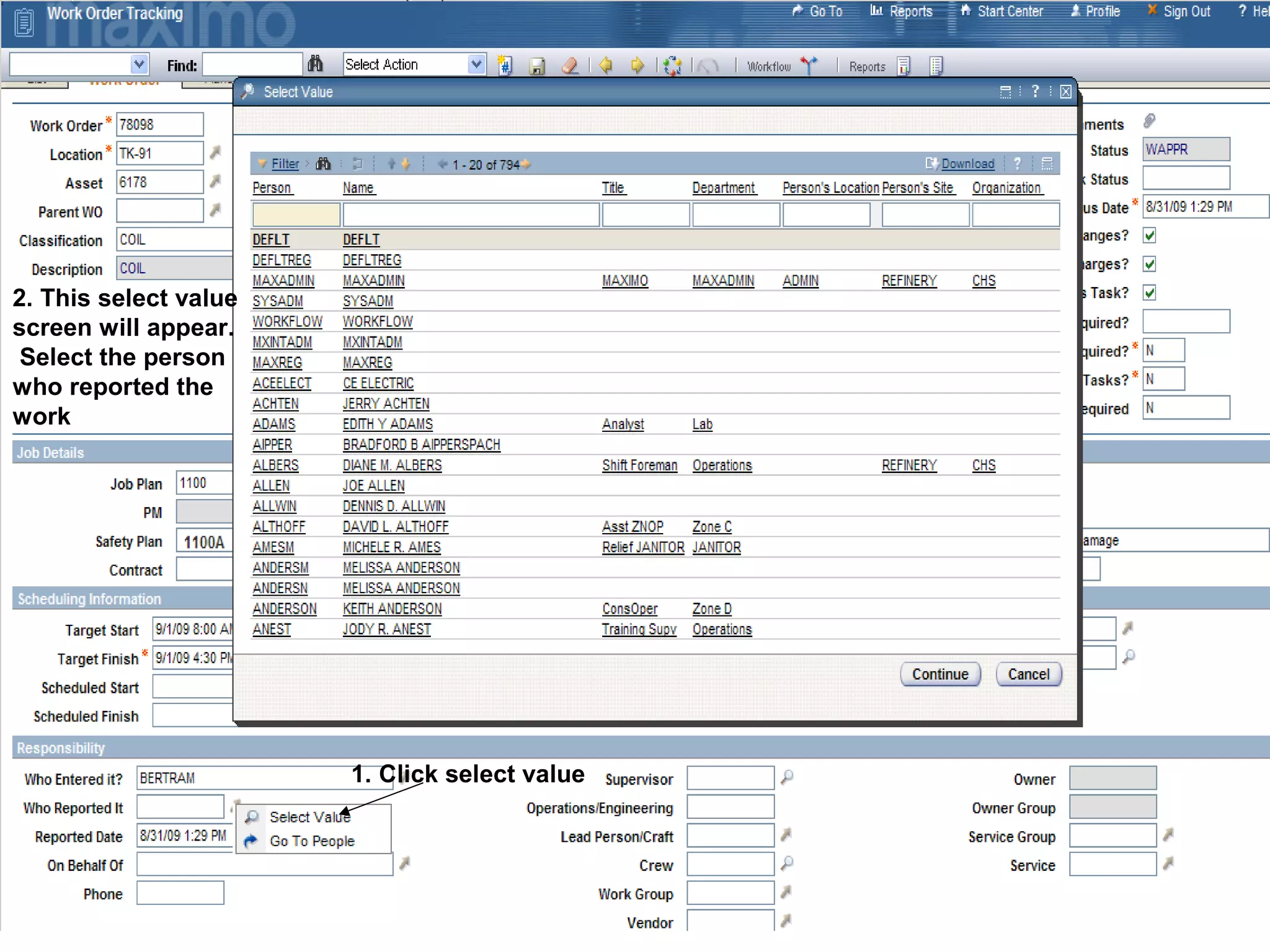Viewport: 1270px width, 952px height.
Task: Click the detail arrow beside Asset field
Action: 215,181
